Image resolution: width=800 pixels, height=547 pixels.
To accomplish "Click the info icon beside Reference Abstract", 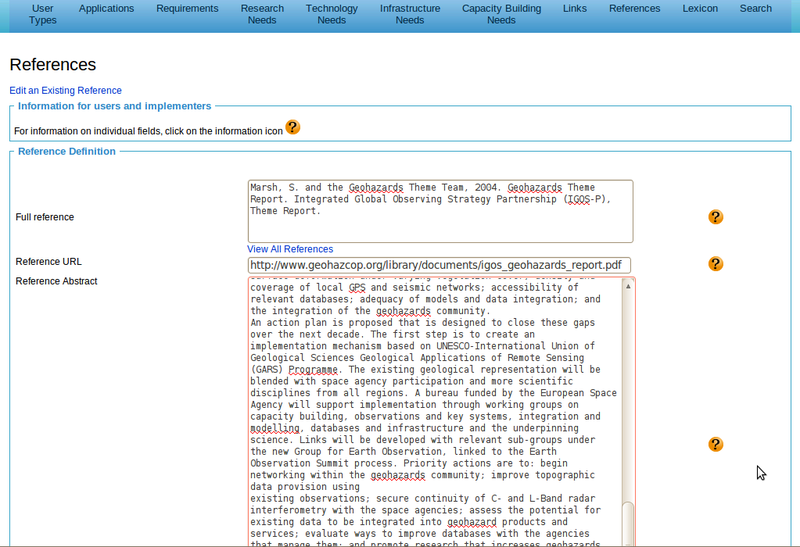I will click(x=715, y=444).
